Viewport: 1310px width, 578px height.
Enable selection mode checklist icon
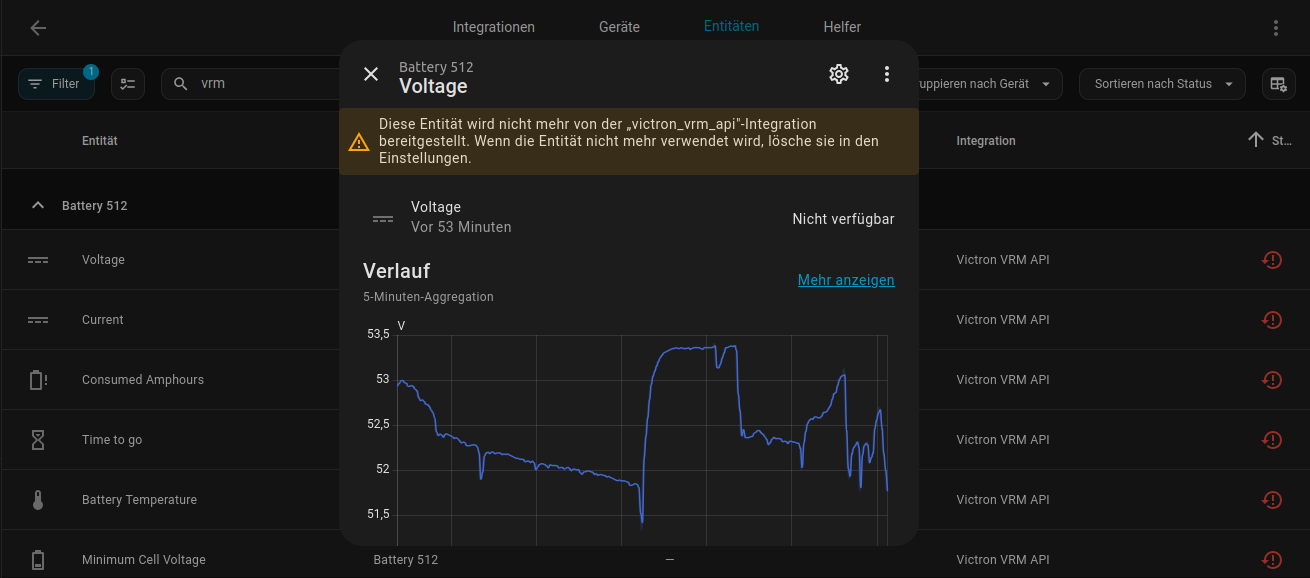pos(128,84)
